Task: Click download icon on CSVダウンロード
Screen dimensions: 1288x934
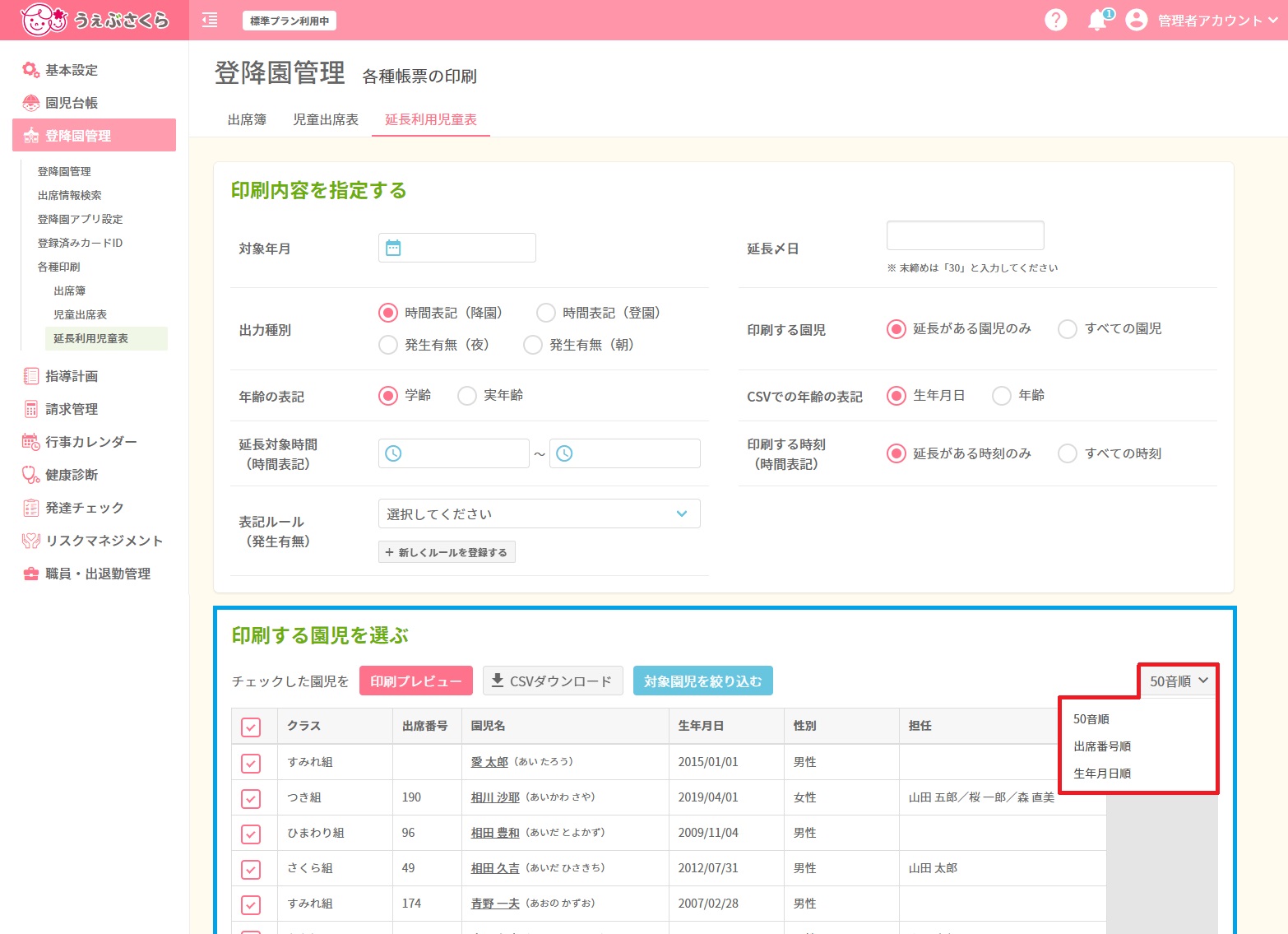Action: coord(497,681)
